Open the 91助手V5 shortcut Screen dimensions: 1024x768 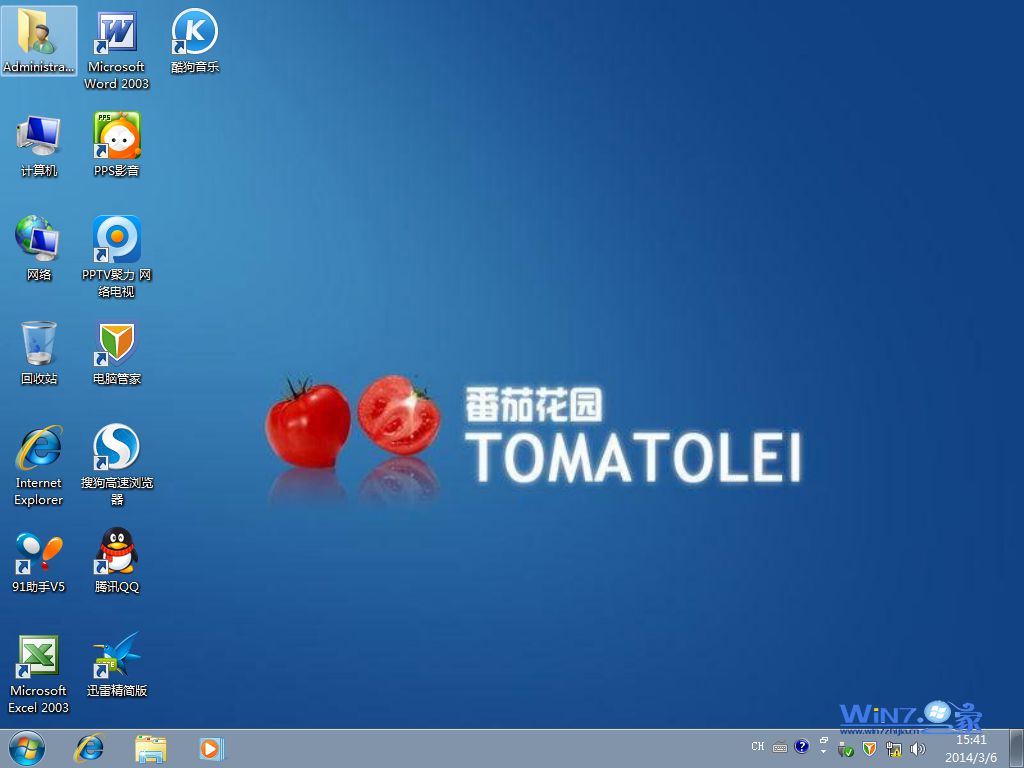[39, 562]
